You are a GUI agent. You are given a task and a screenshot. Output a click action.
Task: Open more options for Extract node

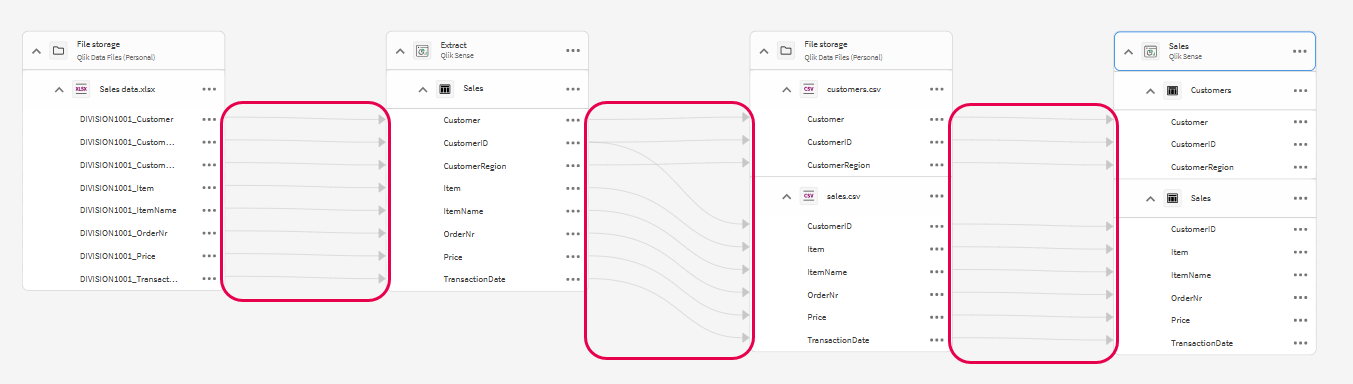click(x=573, y=50)
